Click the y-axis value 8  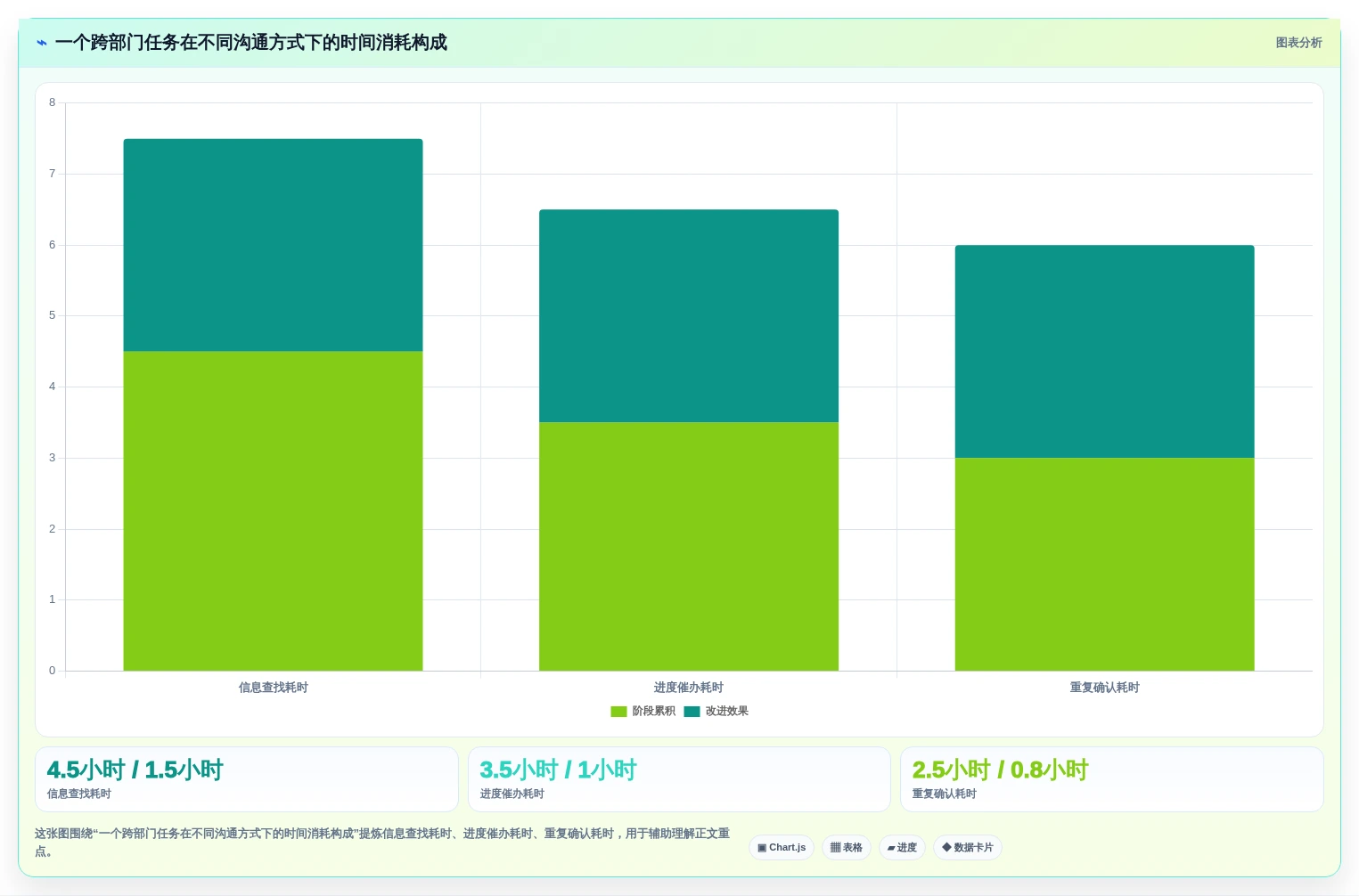click(x=52, y=102)
